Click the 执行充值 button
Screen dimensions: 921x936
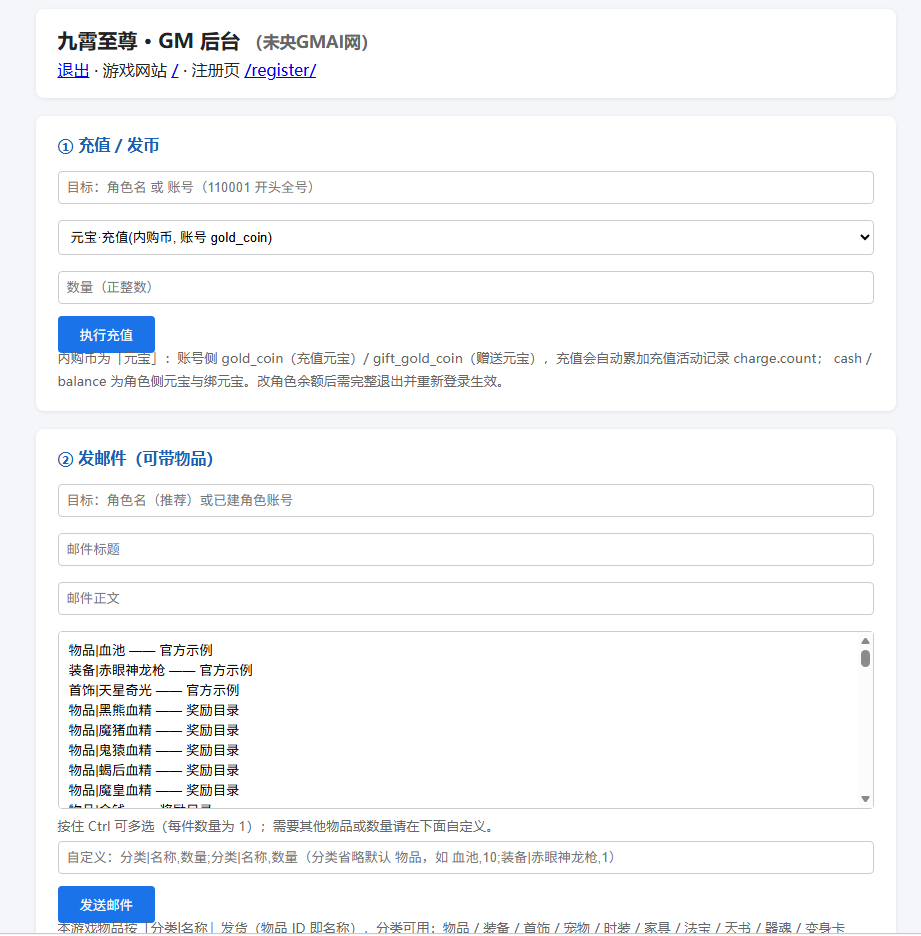click(x=106, y=334)
